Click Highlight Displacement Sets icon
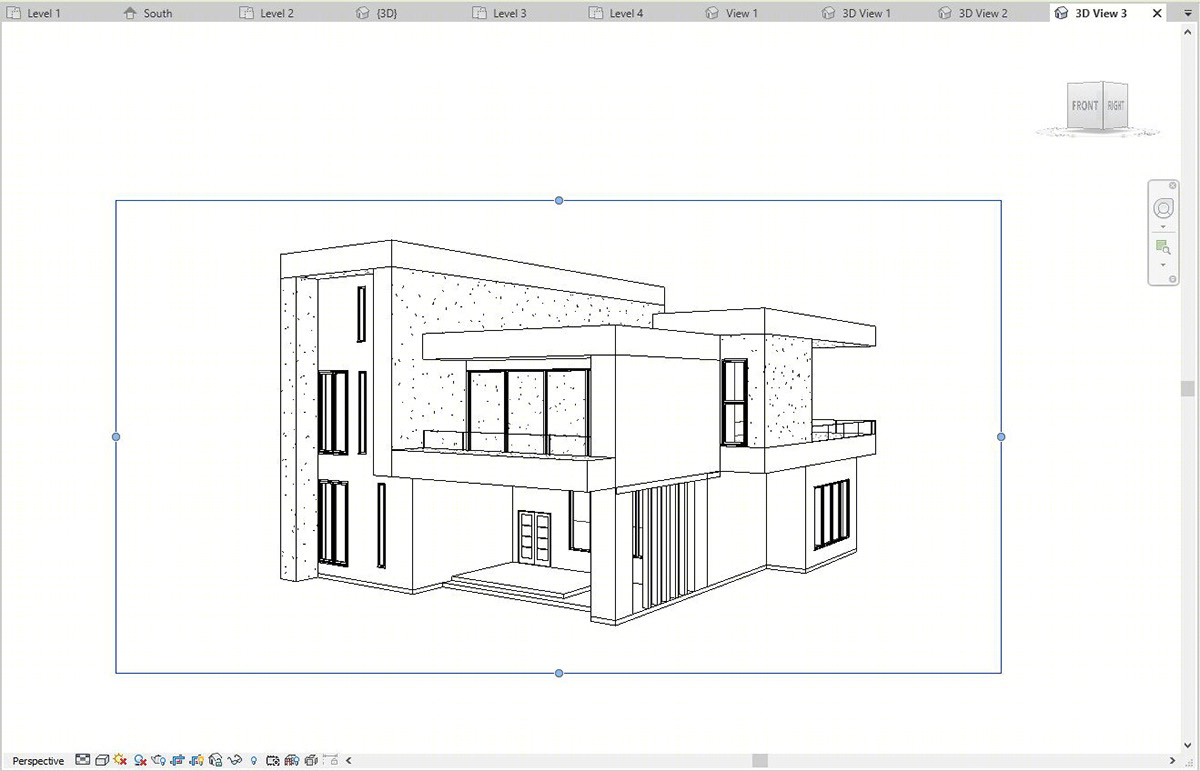Image resolution: width=1200 pixels, height=771 pixels. [310, 761]
